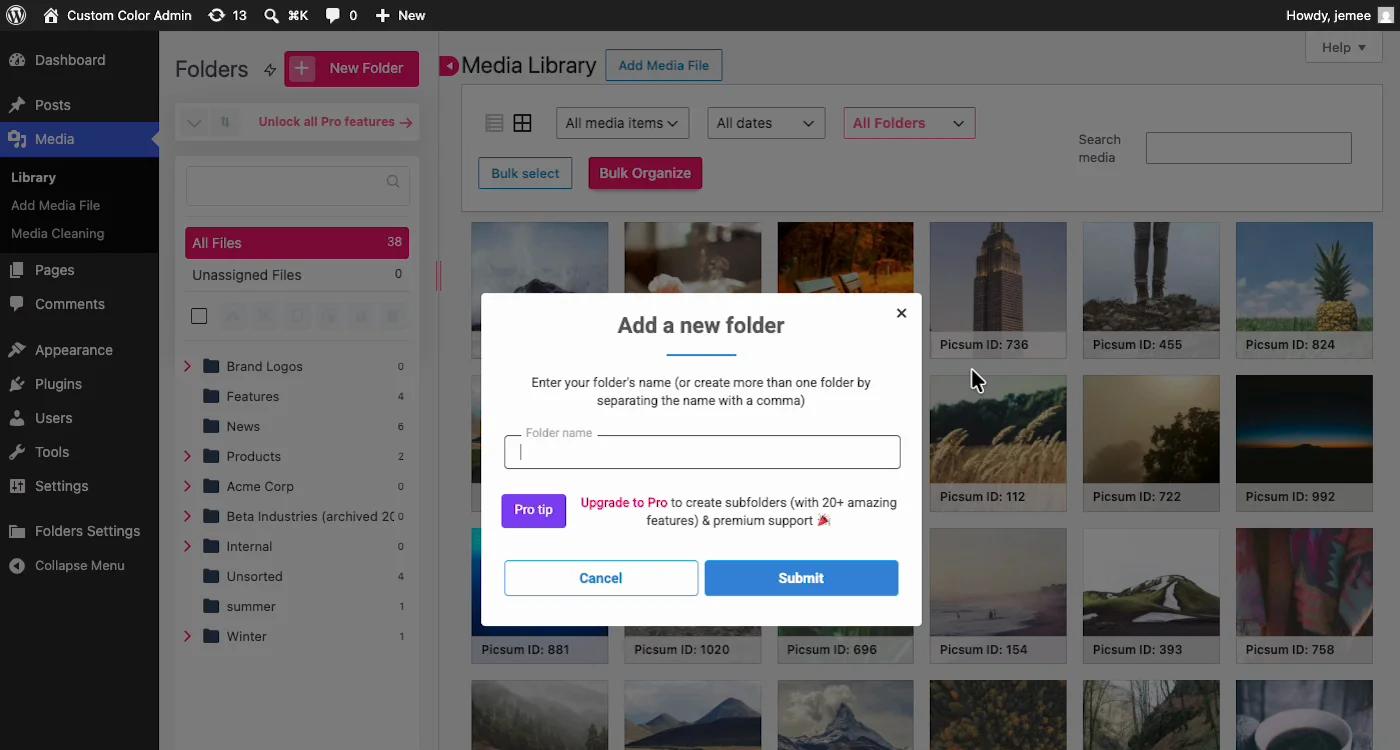Click the magnifier icon in folder search
1400x750 pixels.
point(393,182)
